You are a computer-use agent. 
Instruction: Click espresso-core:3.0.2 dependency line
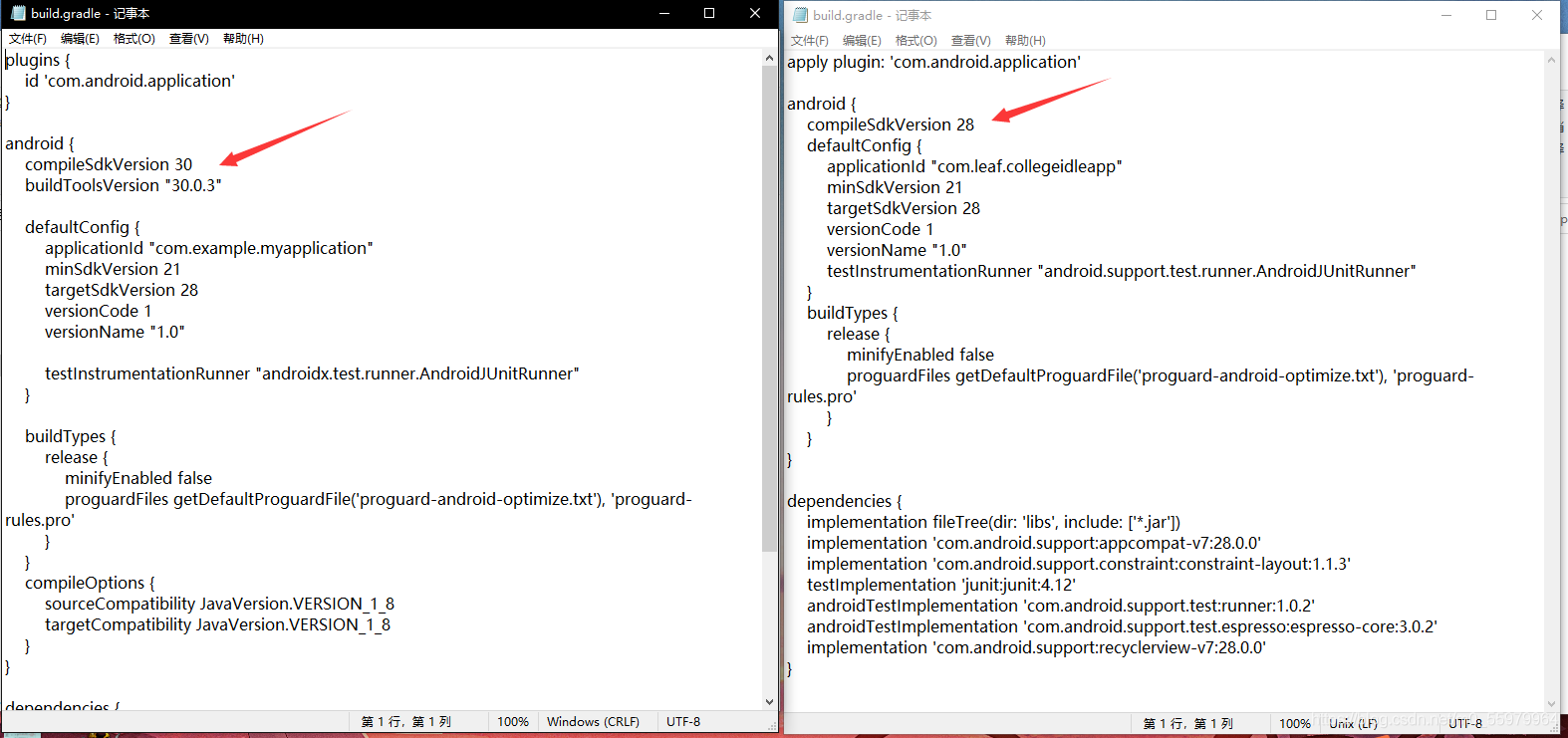[x=1122, y=626]
